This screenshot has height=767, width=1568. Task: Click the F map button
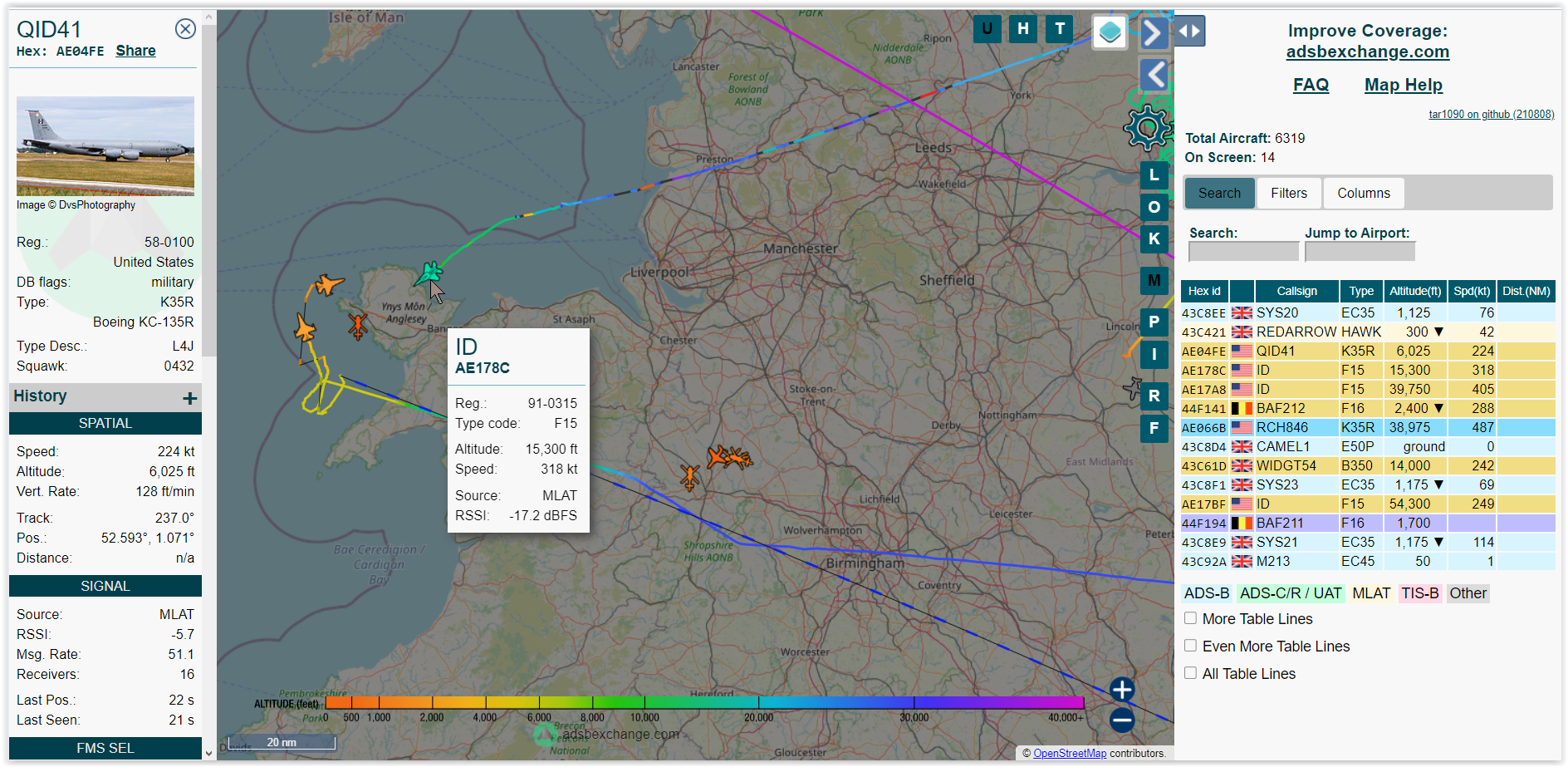pos(1154,429)
